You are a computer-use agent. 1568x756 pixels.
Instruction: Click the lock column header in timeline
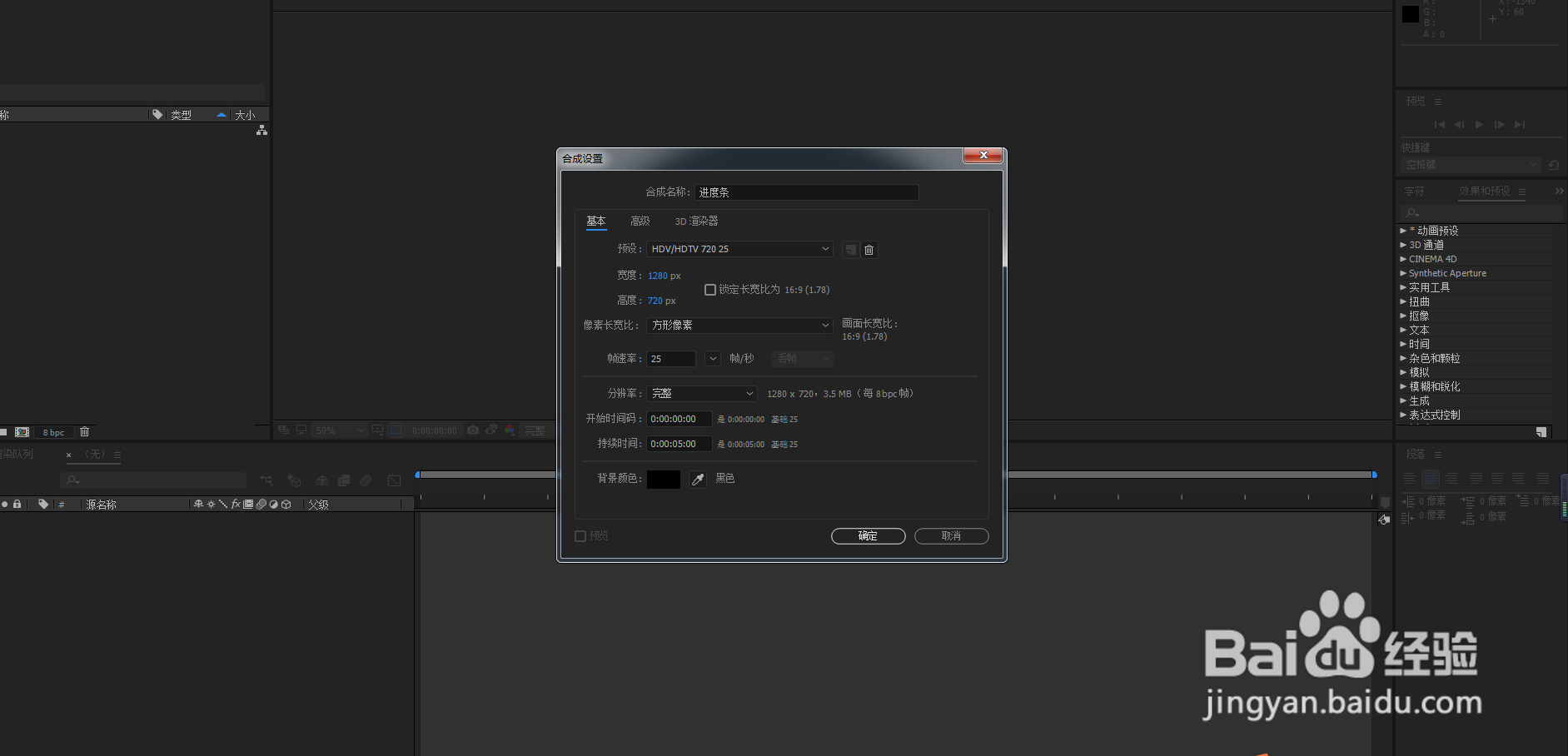point(17,505)
